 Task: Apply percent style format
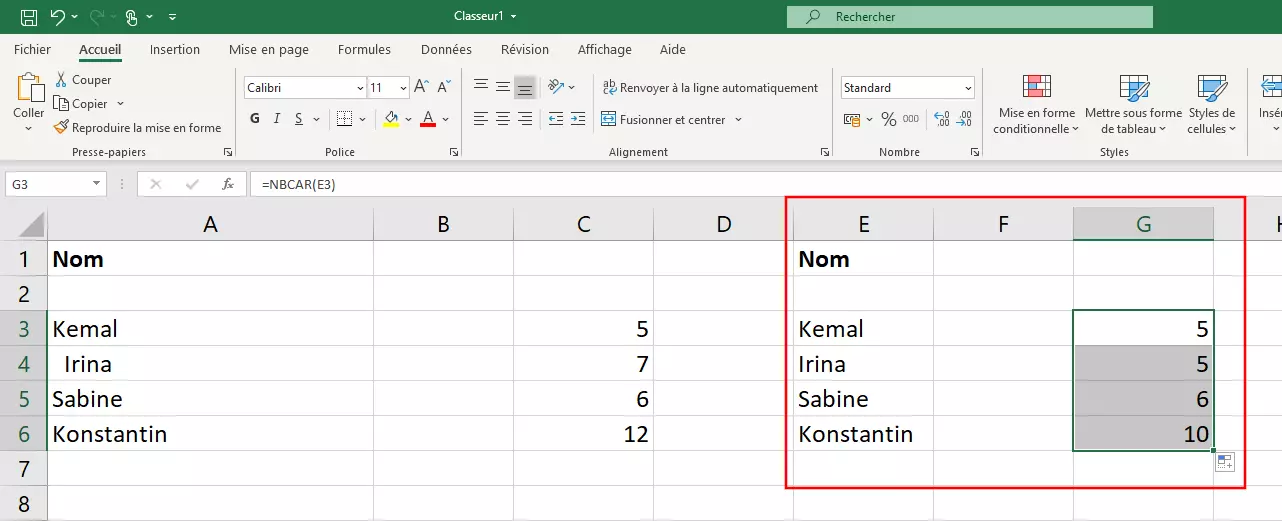point(888,119)
